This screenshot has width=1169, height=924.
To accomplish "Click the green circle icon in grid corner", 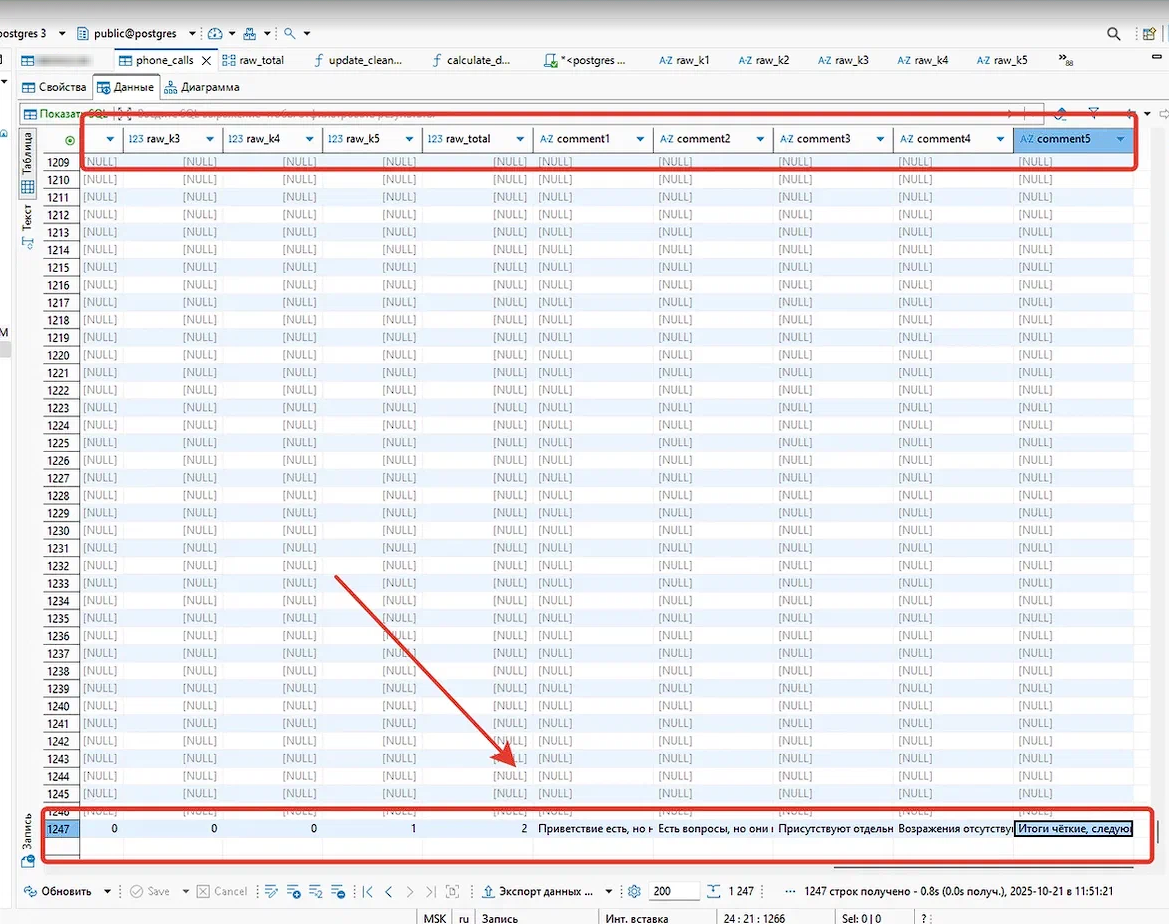I will 69,140.
